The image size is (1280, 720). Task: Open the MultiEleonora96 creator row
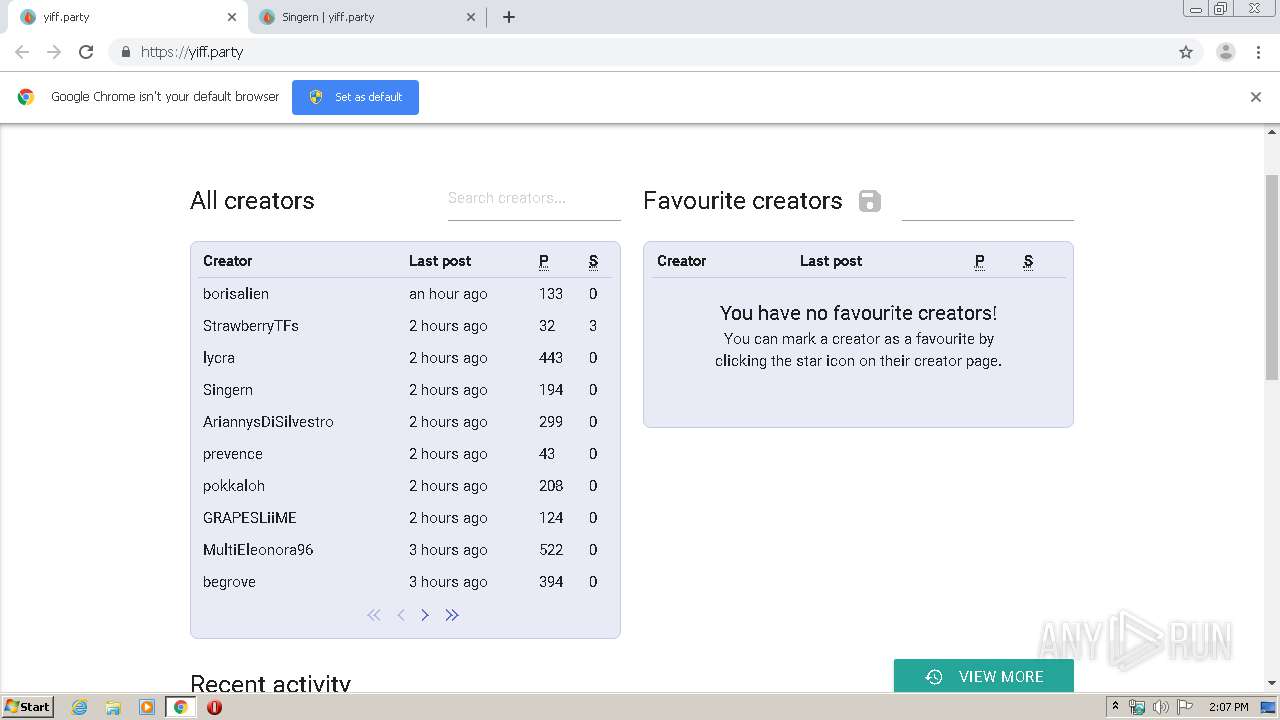coord(405,550)
